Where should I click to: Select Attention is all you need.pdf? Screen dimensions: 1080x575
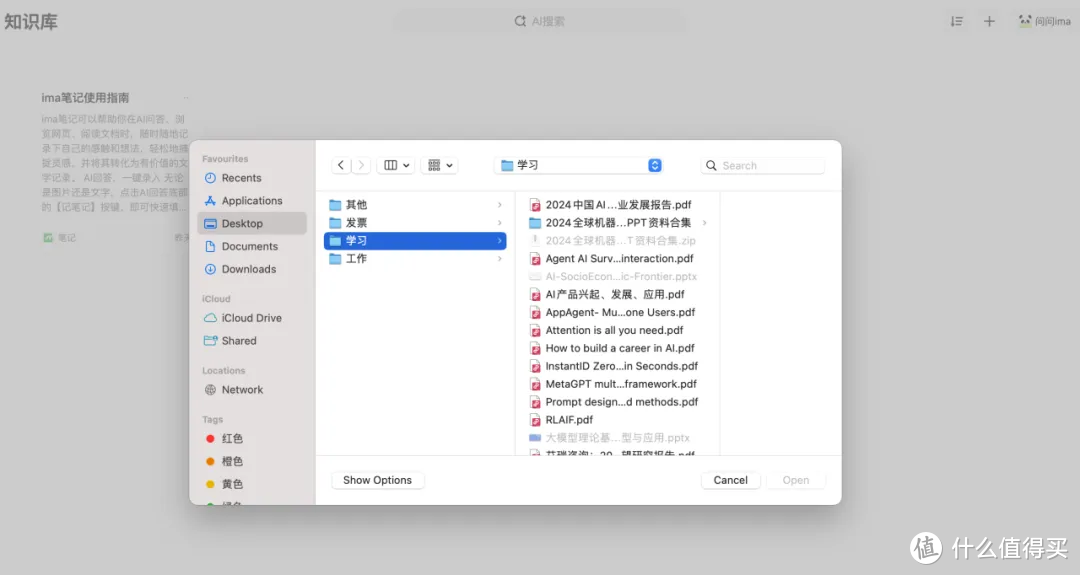click(618, 330)
